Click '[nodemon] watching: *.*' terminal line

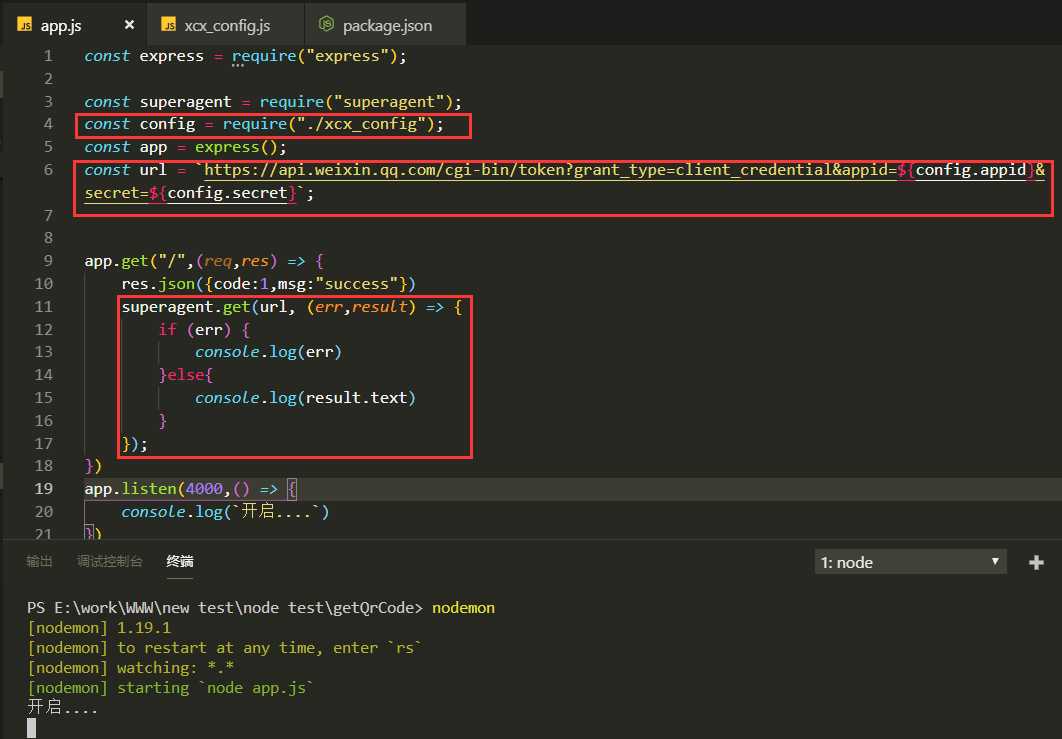coord(131,668)
